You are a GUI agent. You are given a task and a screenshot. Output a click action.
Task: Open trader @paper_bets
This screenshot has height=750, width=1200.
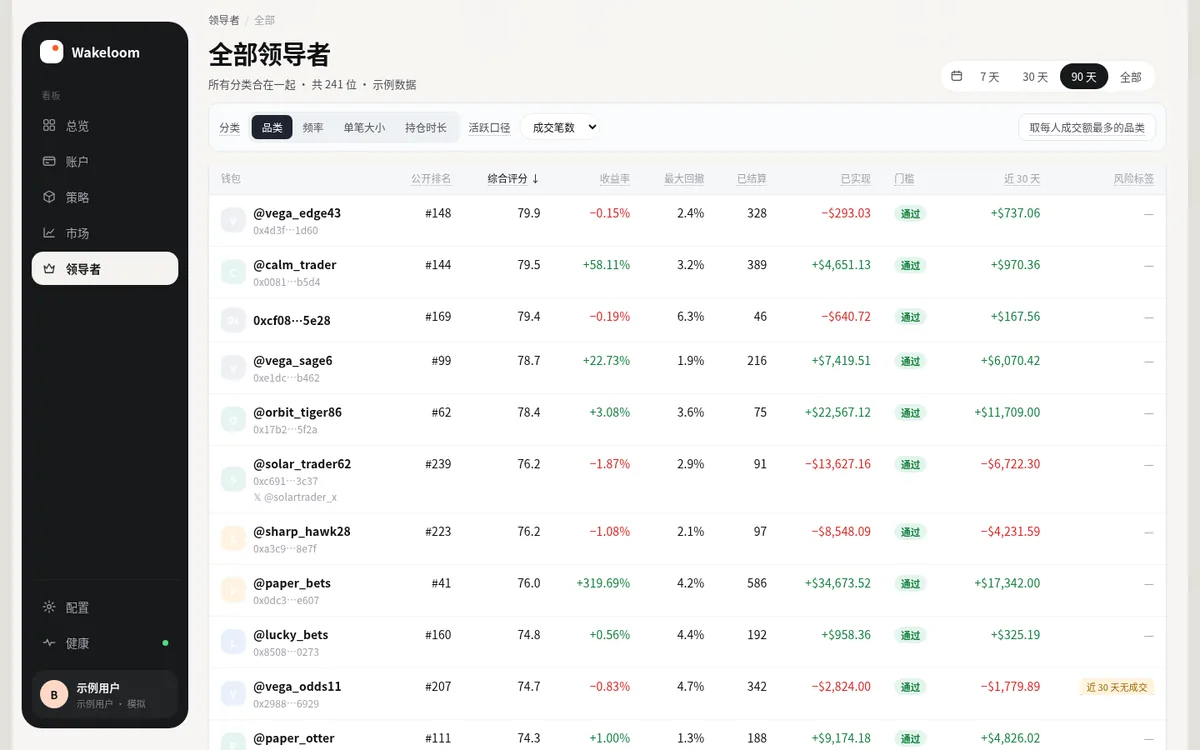click(x=292, y=583)
